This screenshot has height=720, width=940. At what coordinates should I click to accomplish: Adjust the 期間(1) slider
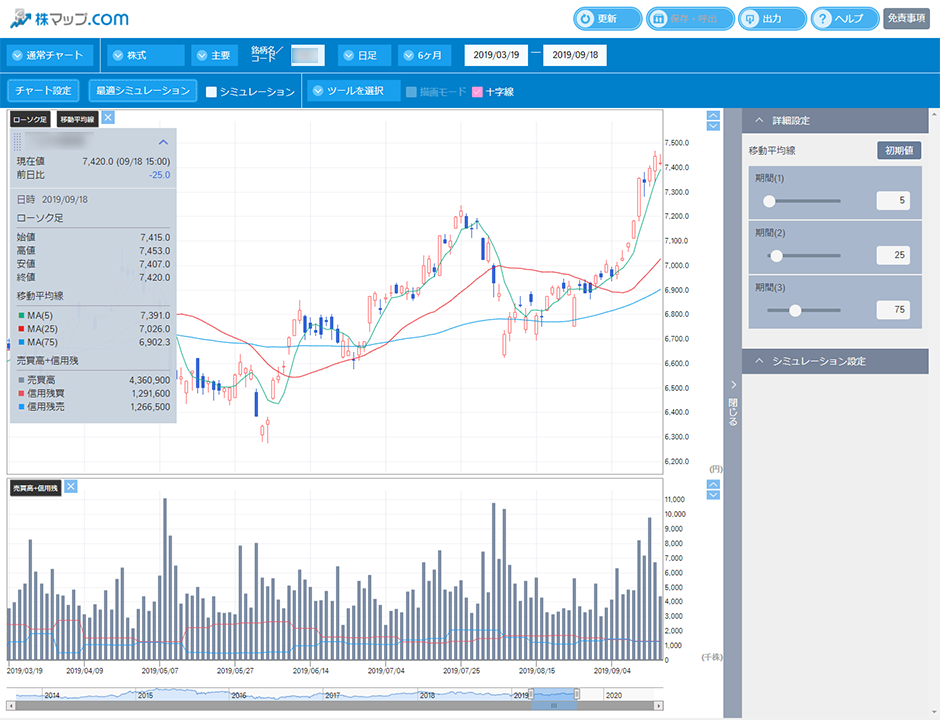coord(769,201)
